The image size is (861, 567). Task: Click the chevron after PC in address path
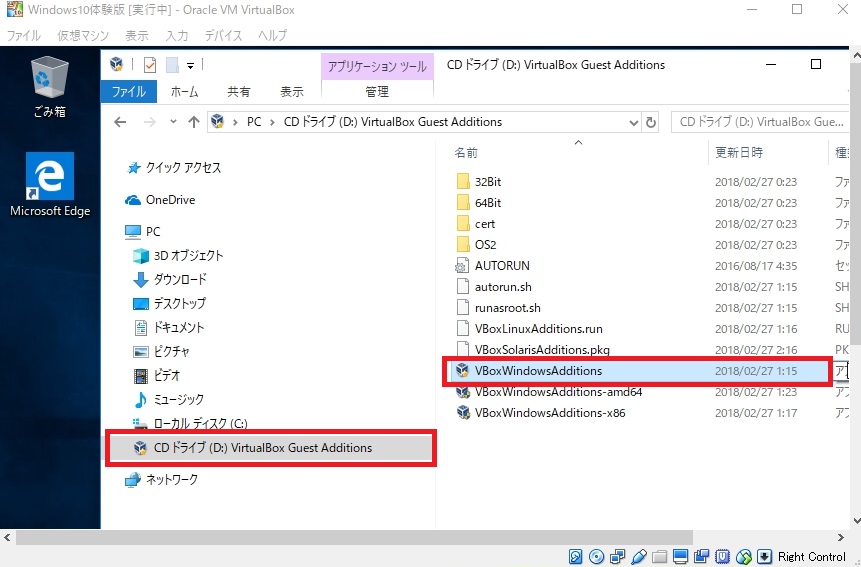[272, 122]
